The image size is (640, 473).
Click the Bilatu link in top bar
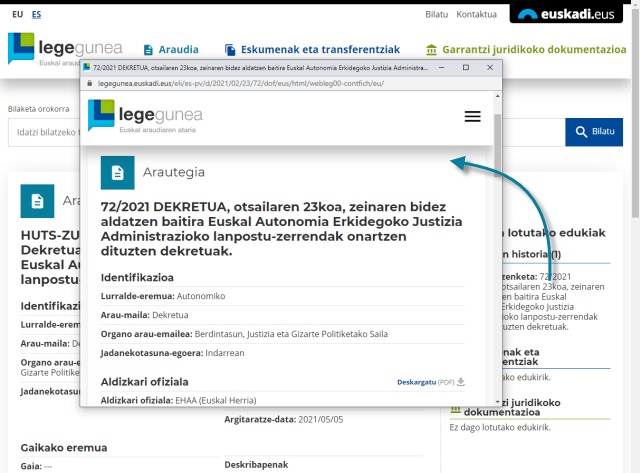(436, 15)
